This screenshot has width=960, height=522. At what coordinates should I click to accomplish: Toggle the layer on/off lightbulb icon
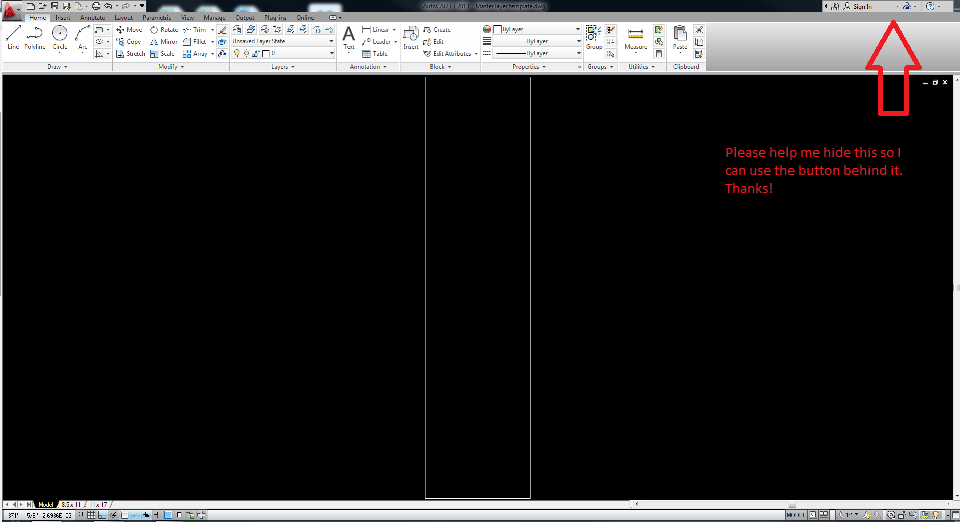pos(236,54)
